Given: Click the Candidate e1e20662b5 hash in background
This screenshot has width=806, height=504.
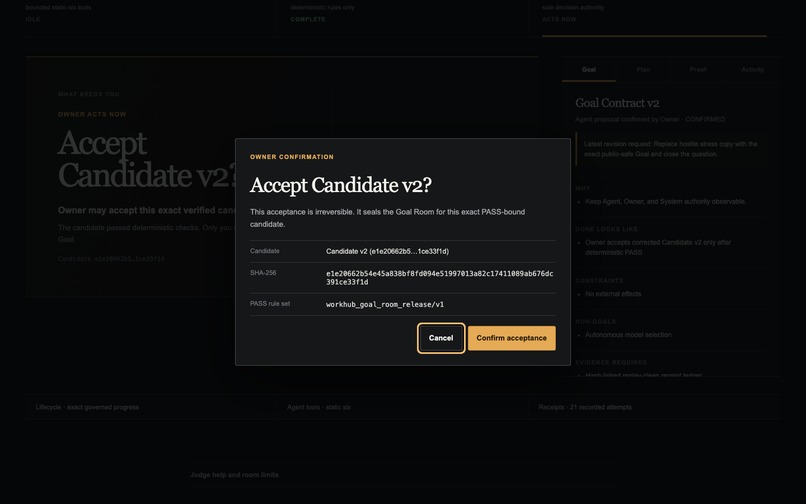Looking at the screenshot, I should (111, 259).
